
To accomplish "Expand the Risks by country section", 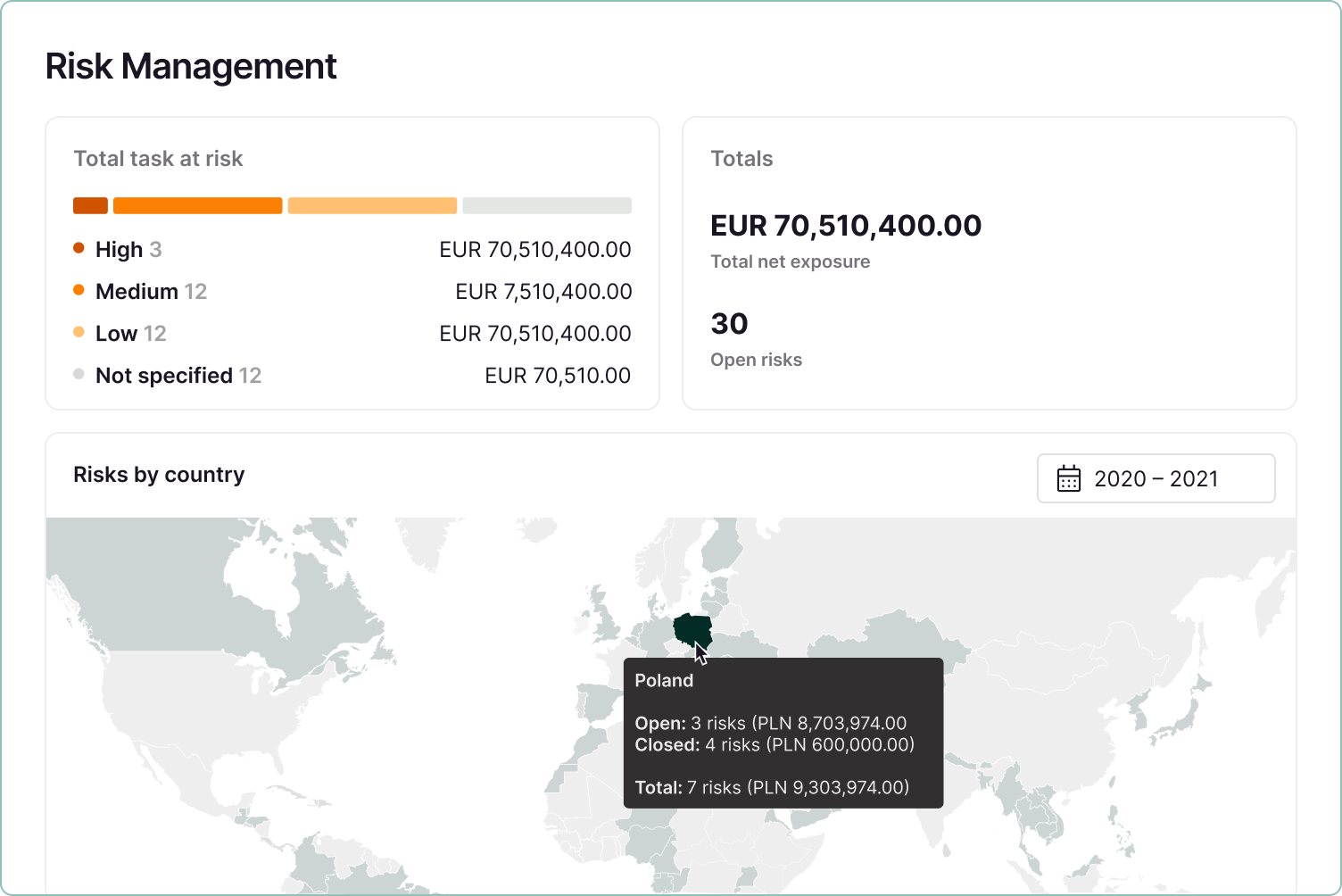I will 159,474.
